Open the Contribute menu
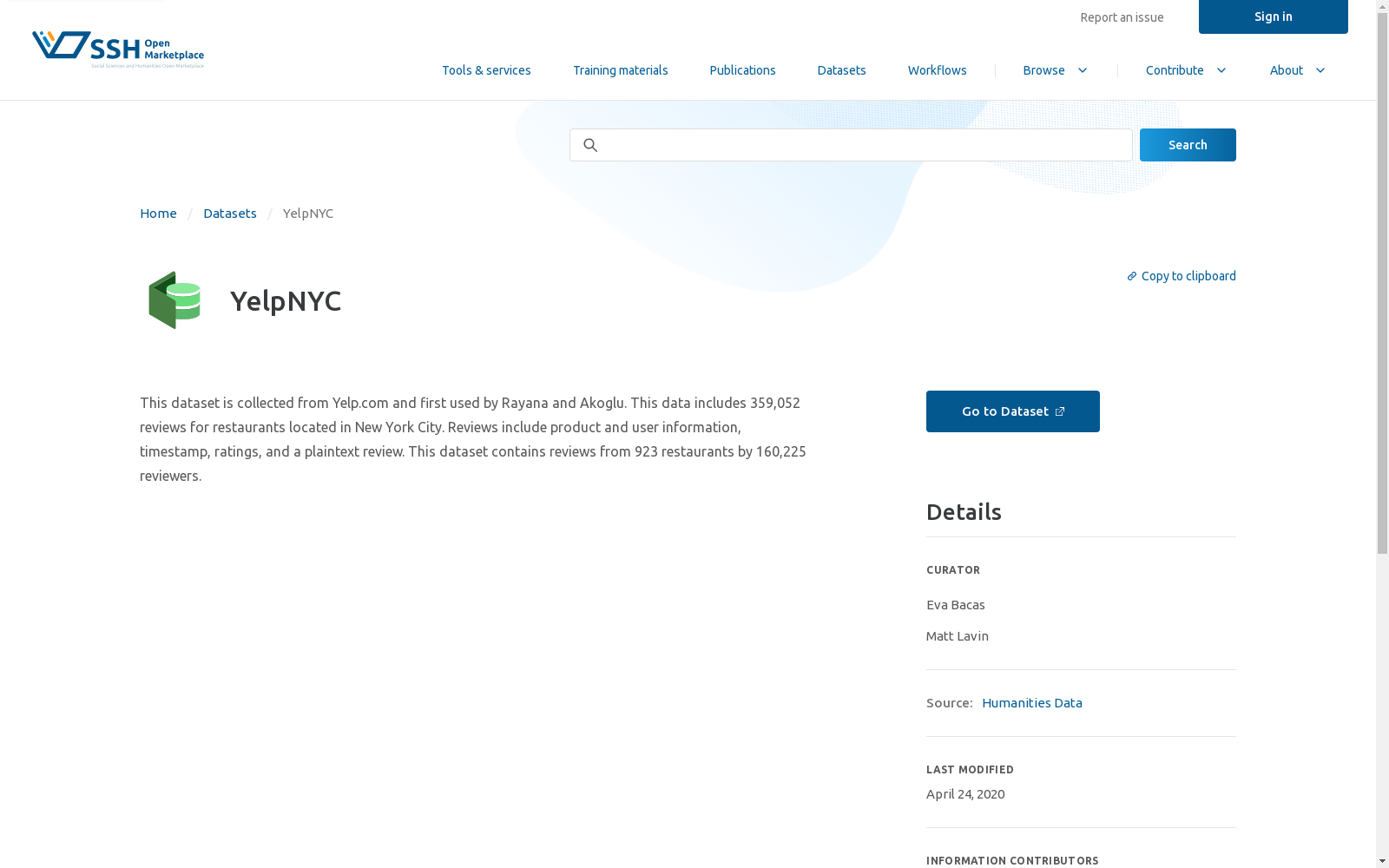The width and height of the screenshot is (1389, 868). (1186, 70)
